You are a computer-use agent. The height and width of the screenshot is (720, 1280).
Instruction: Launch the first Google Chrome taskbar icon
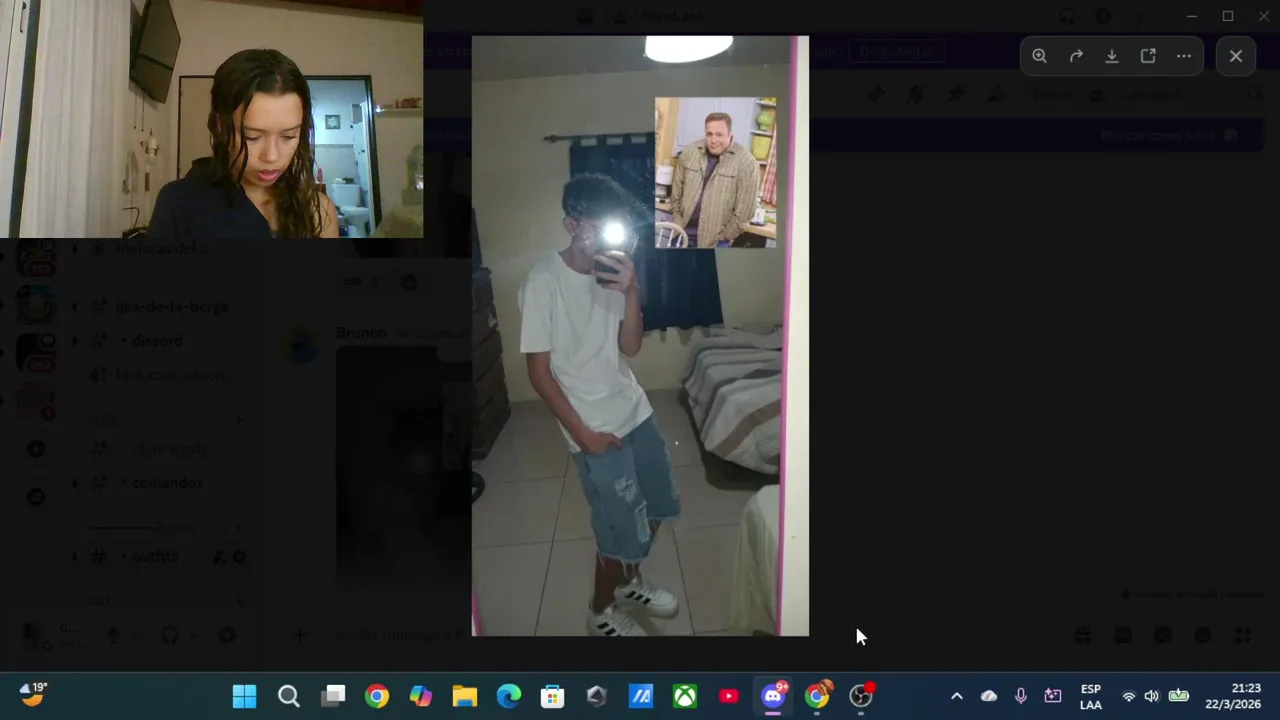click(377, 696)
